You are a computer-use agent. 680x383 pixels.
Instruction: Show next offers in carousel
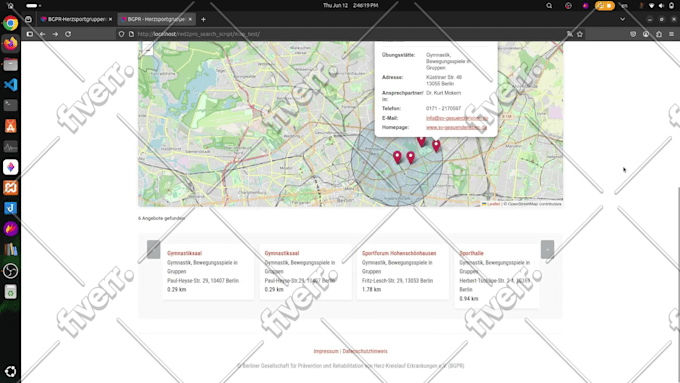547,249
